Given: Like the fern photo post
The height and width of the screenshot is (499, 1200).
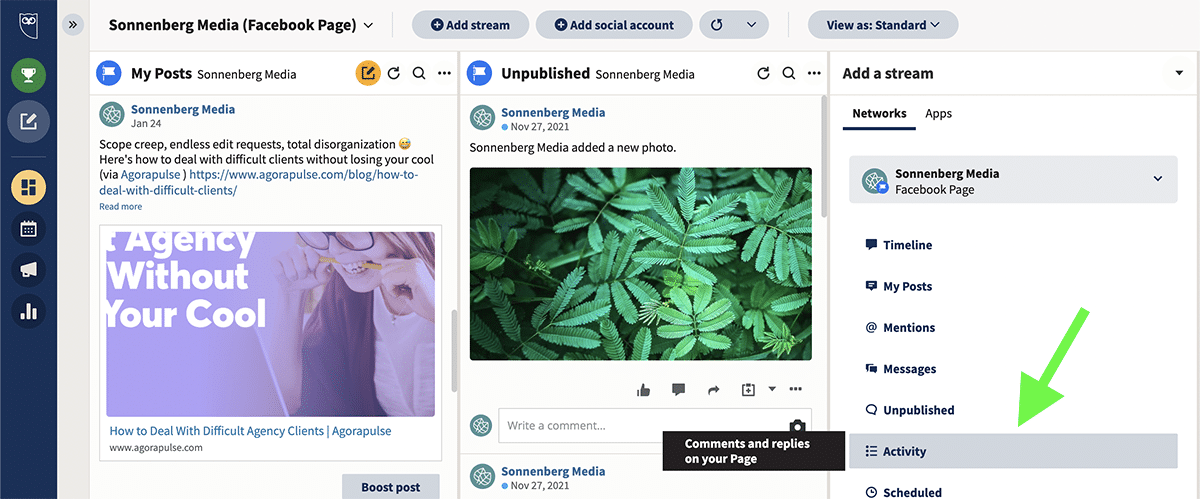Looking at the screenshot, I should pos(643,389).
